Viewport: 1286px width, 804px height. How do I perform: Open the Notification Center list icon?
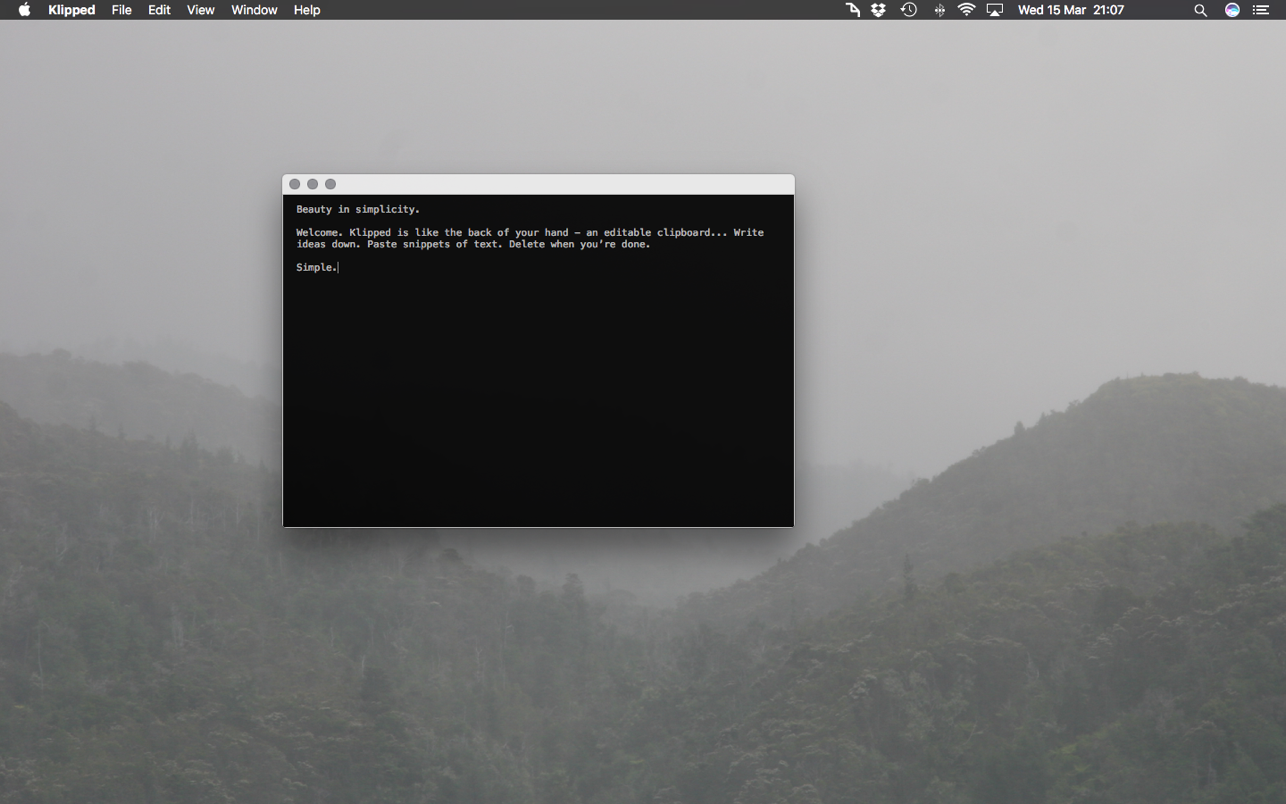pos(1261,10)
